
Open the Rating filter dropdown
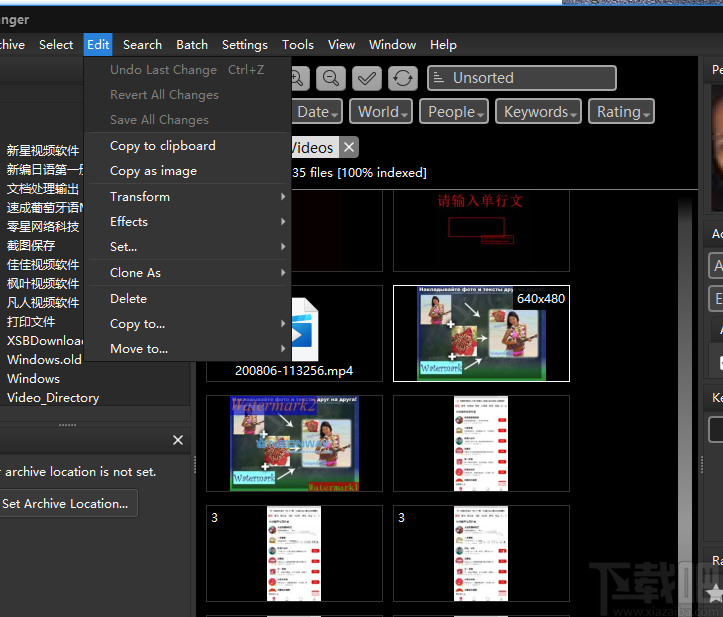pyautogui.click(x=621, y=112)
